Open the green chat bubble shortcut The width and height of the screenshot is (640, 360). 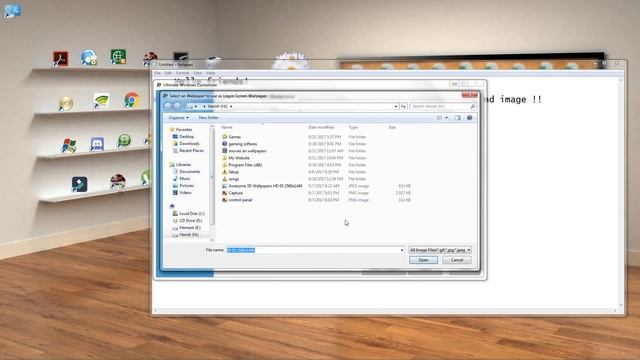coord(124,141)
